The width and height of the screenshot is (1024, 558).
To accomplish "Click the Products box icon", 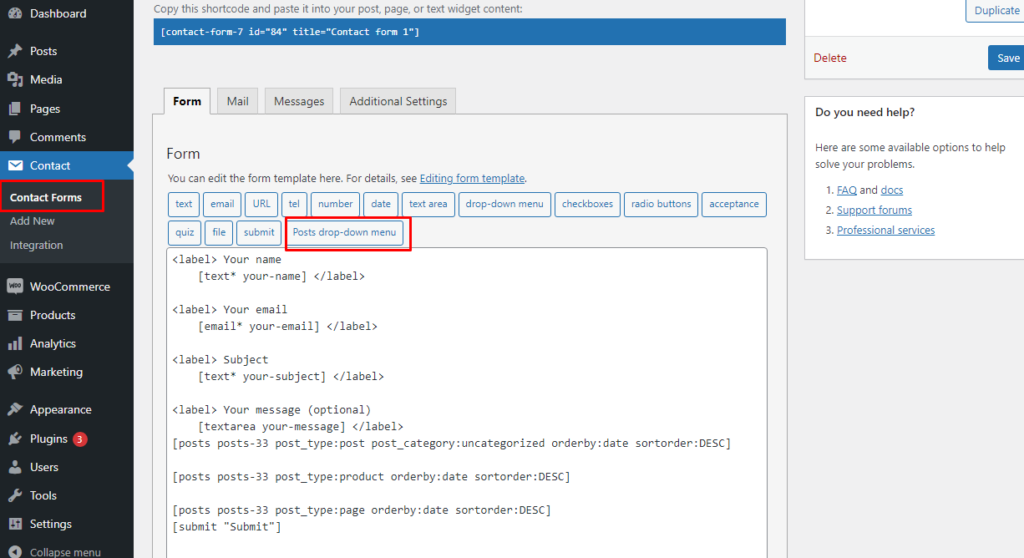I will [15, 315].
